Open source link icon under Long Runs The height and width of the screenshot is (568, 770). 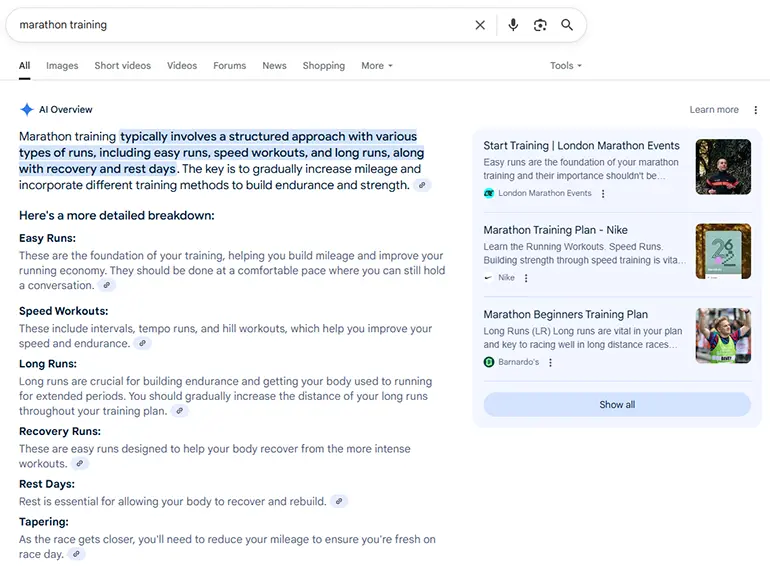[x=180, y=410]
